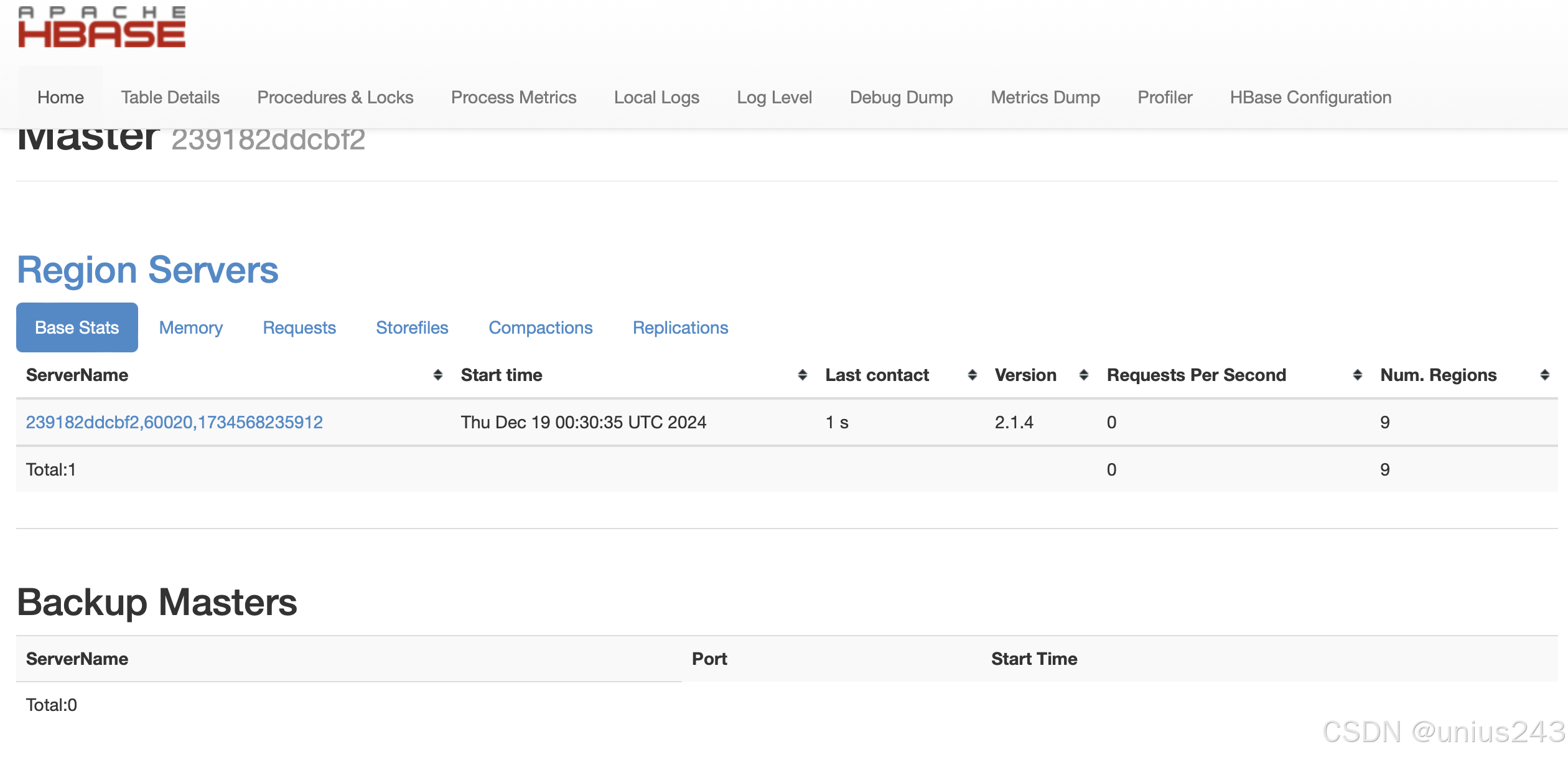This screenshot has height=757, width=1568.
Task: Click the Region Servers heading link
Action: [147, 270]
